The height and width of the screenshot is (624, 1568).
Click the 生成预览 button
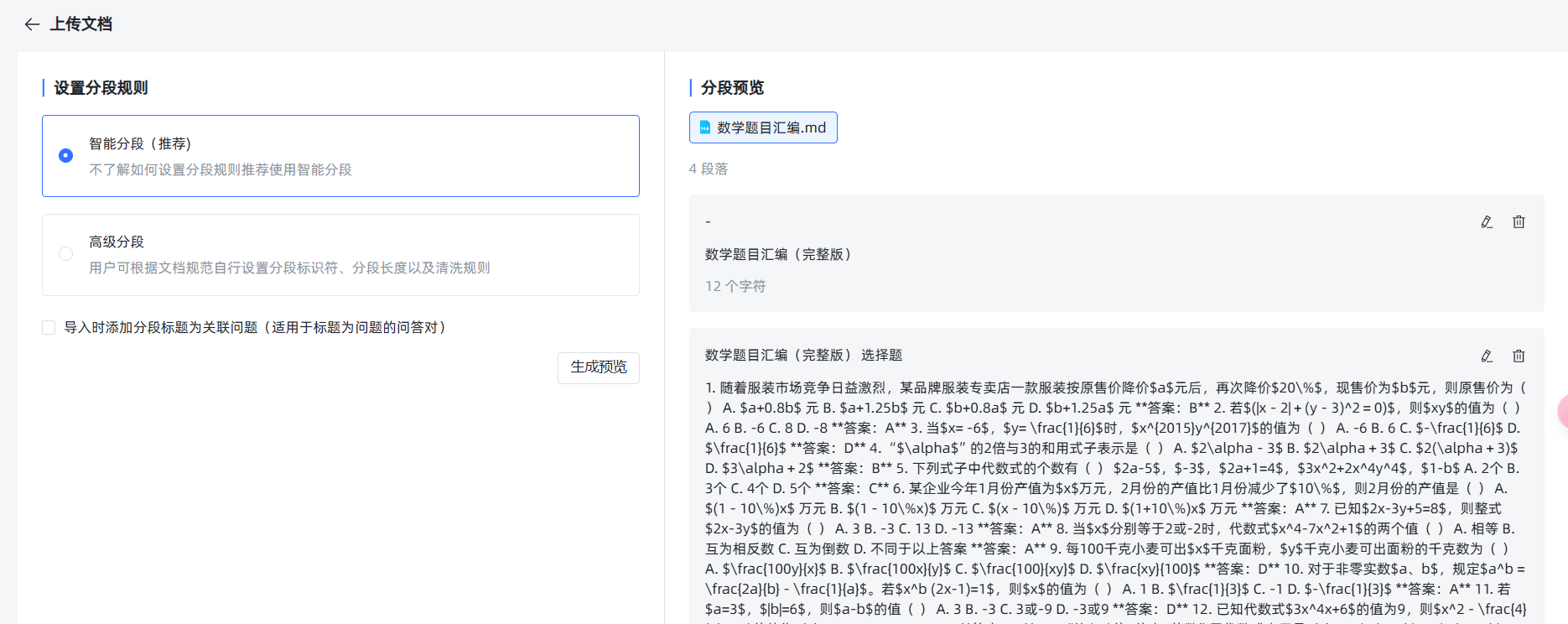point(598,367)
